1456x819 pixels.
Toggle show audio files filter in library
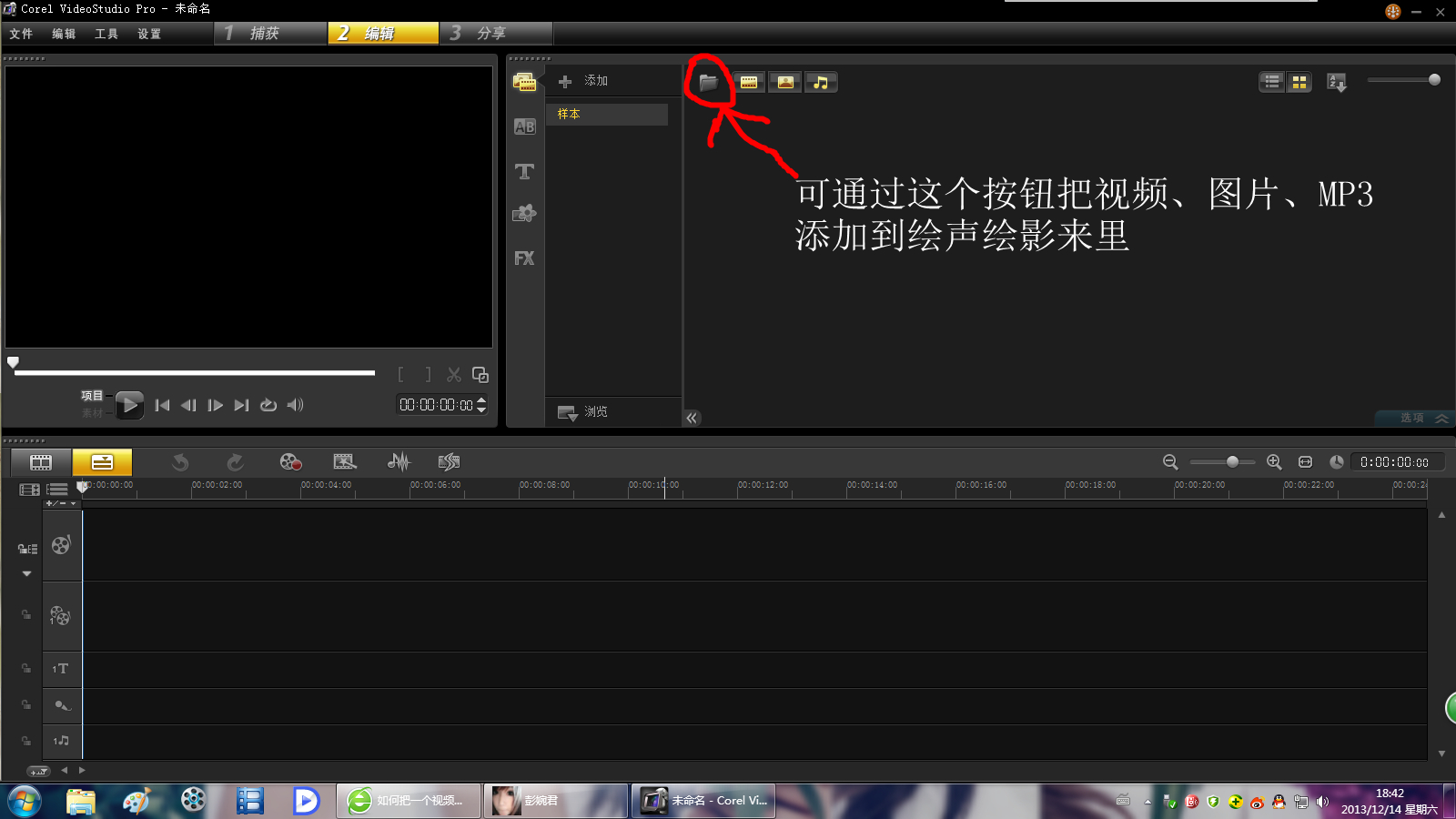click(x=821, y=82)
